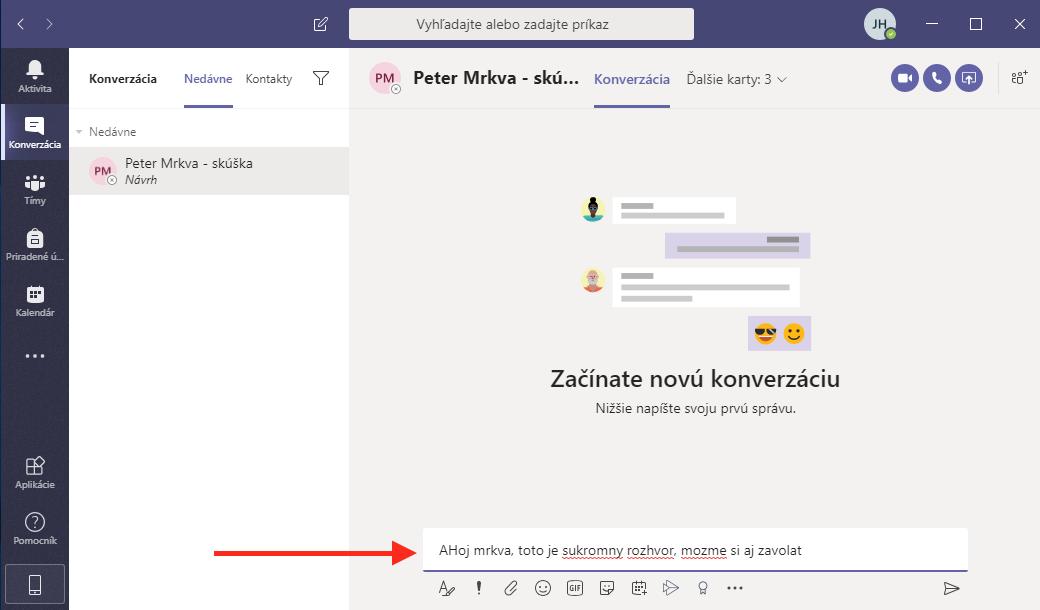Image resolution: width=1040 pixels, height=610 pixels.
Task: Start an audio call using phone icon
Action: coord(937,78)
